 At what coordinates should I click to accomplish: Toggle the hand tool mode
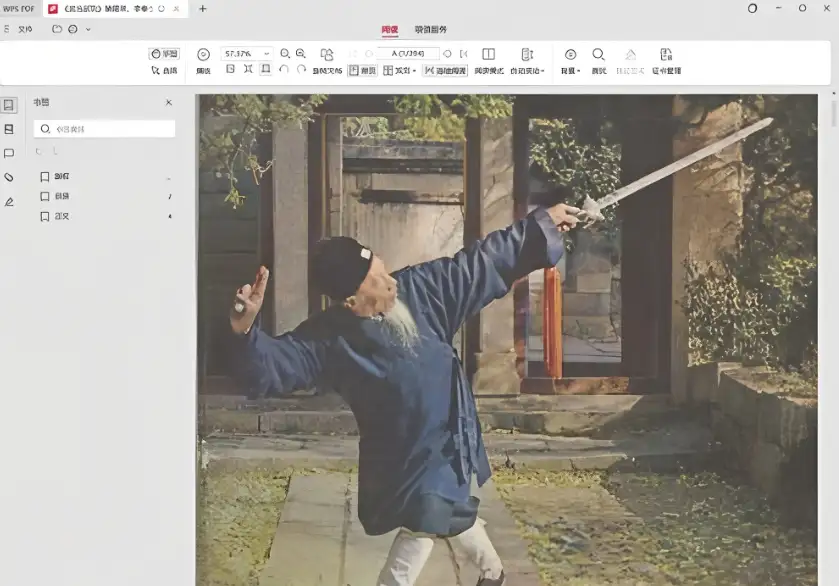[x=164, y=54]
